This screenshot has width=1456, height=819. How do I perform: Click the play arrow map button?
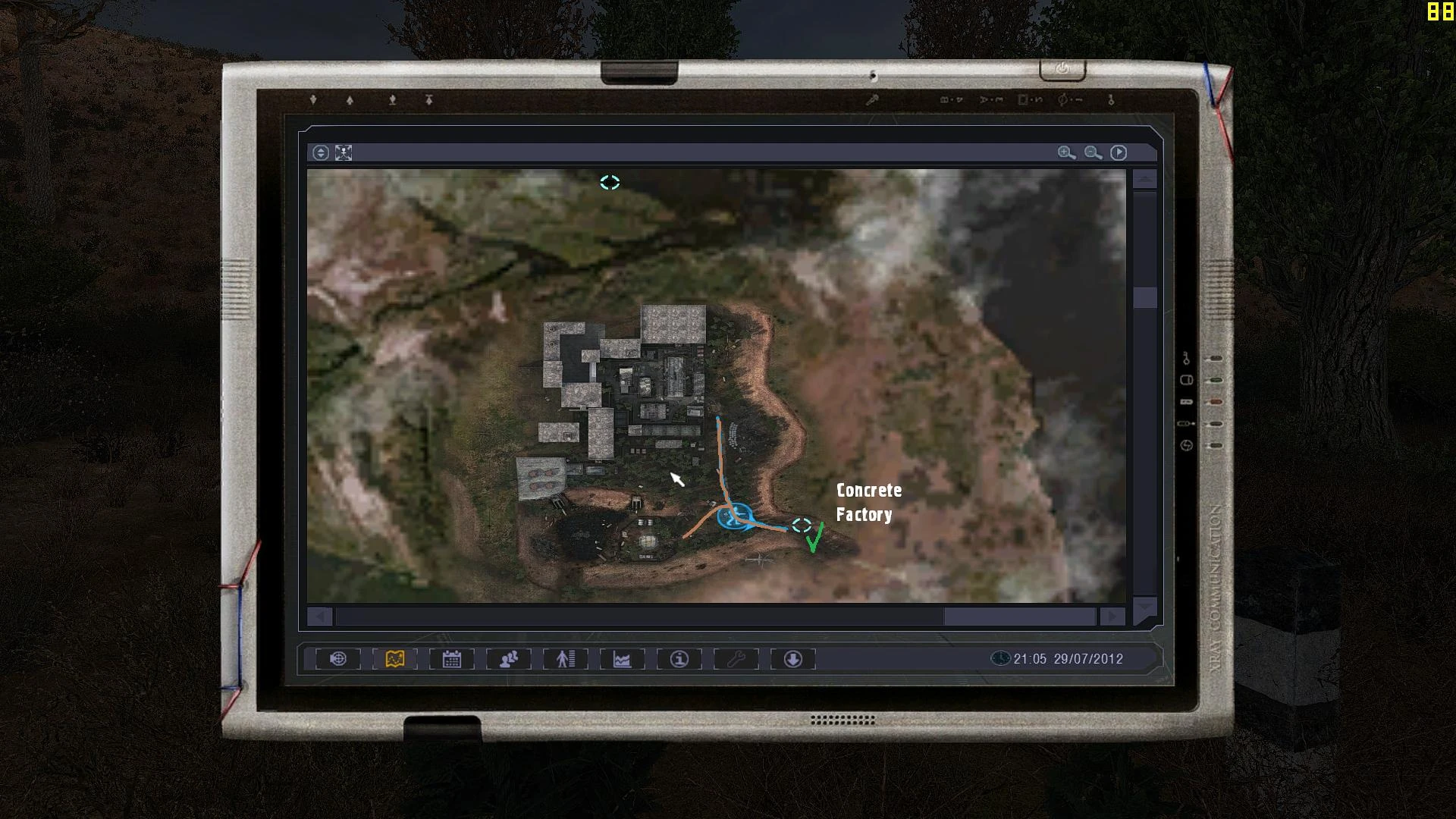click(1119, 153)
